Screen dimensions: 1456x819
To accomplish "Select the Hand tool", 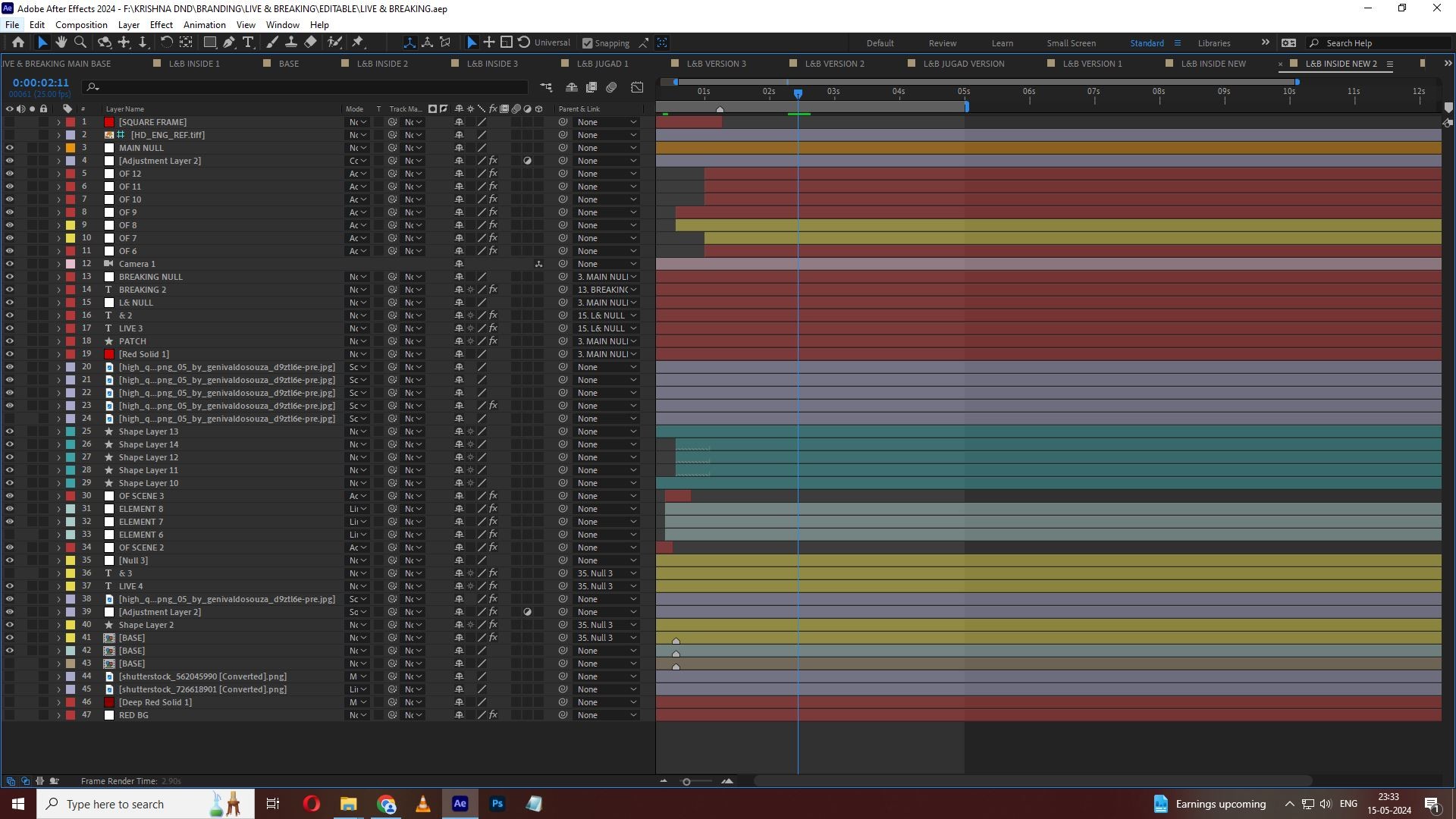I will click(x=61, y=42).
